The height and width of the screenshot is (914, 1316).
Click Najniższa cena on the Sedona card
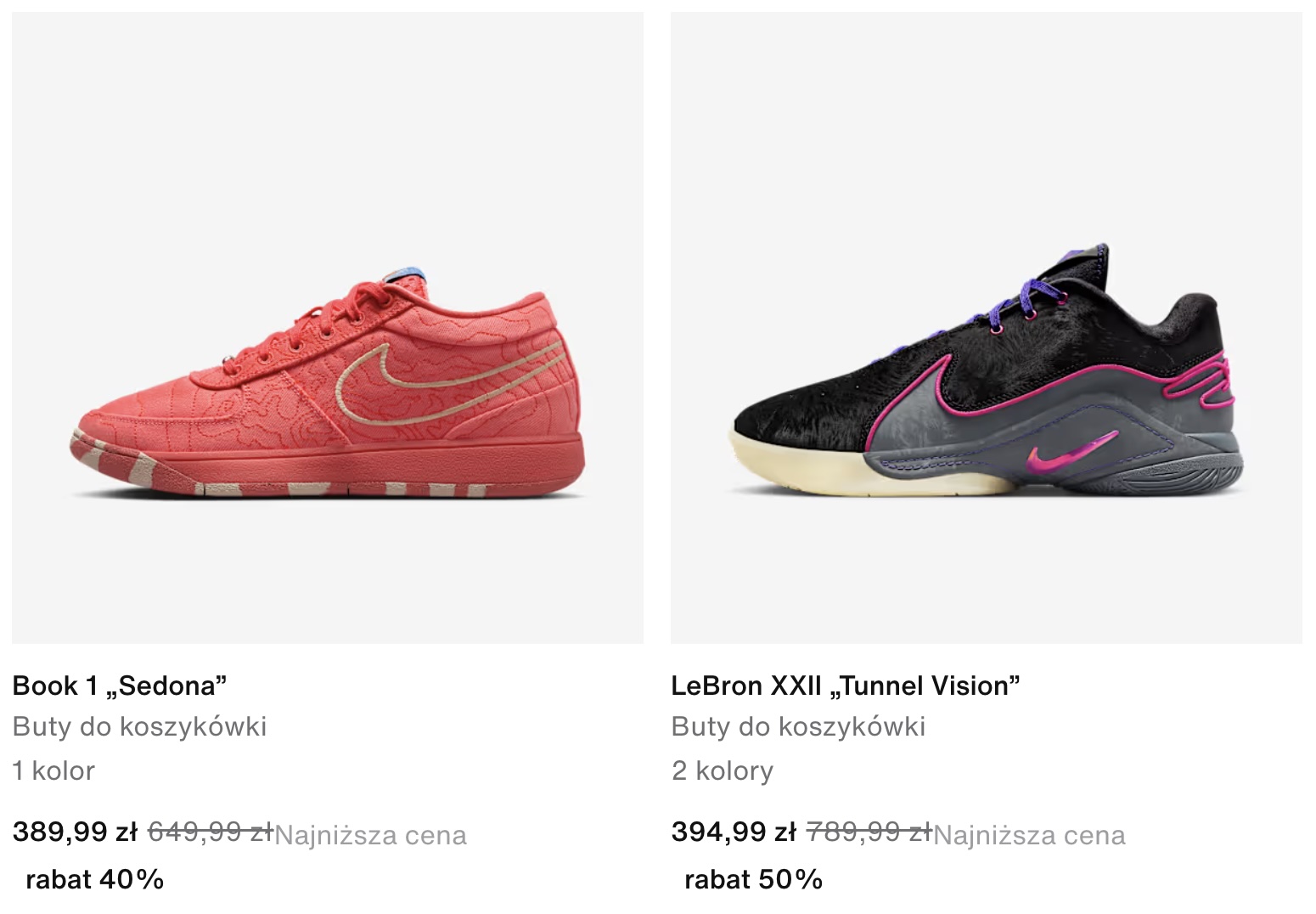tap(371, 836)
